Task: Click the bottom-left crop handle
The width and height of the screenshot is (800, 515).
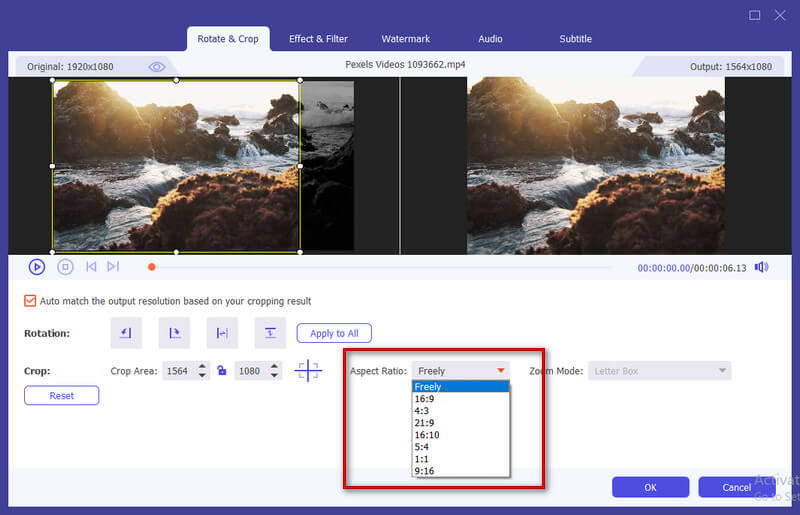Action: tap(53, 252)
